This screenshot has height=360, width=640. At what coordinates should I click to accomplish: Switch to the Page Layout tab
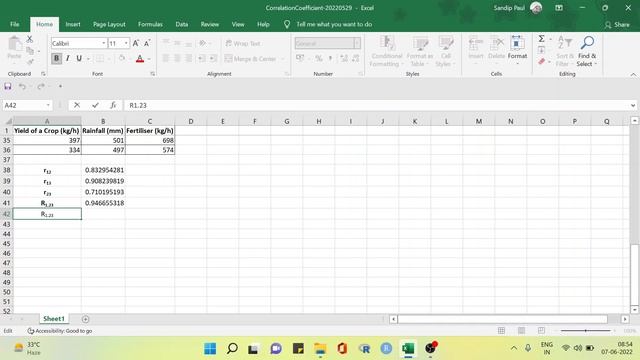pos(109,24)
